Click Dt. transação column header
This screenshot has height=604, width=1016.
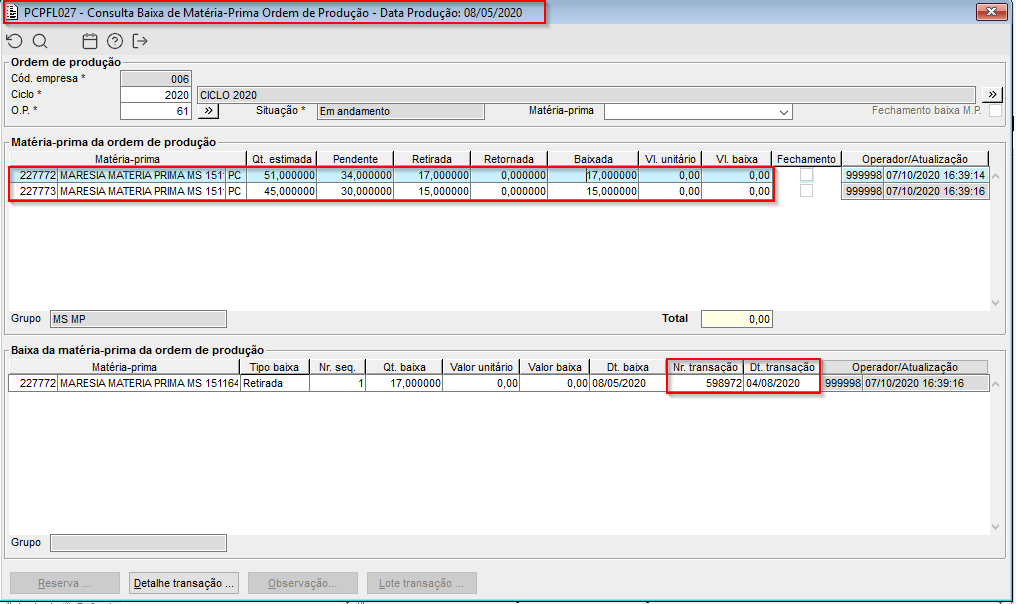click(x=782, y=367)
